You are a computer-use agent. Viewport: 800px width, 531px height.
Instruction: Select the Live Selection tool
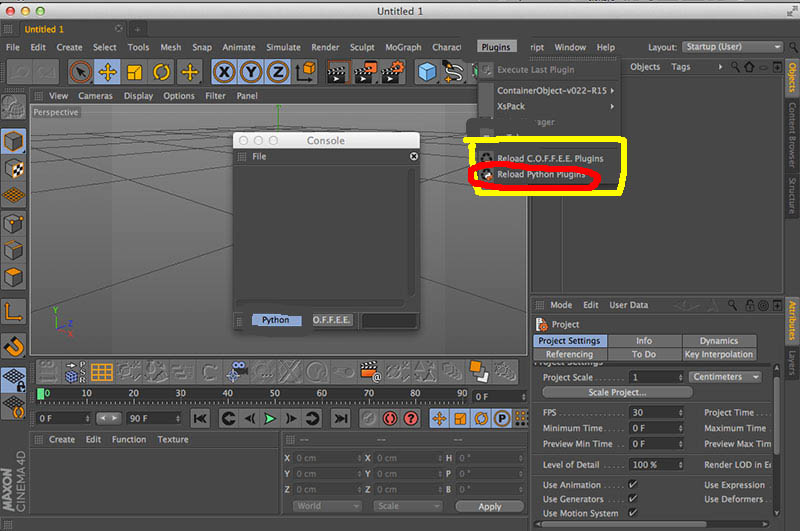pos(81,72)
